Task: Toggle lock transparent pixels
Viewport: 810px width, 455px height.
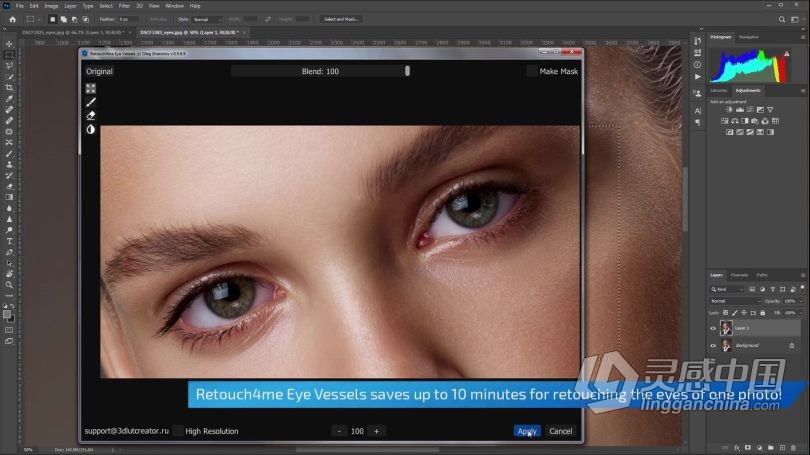Action: pos(725,313)
